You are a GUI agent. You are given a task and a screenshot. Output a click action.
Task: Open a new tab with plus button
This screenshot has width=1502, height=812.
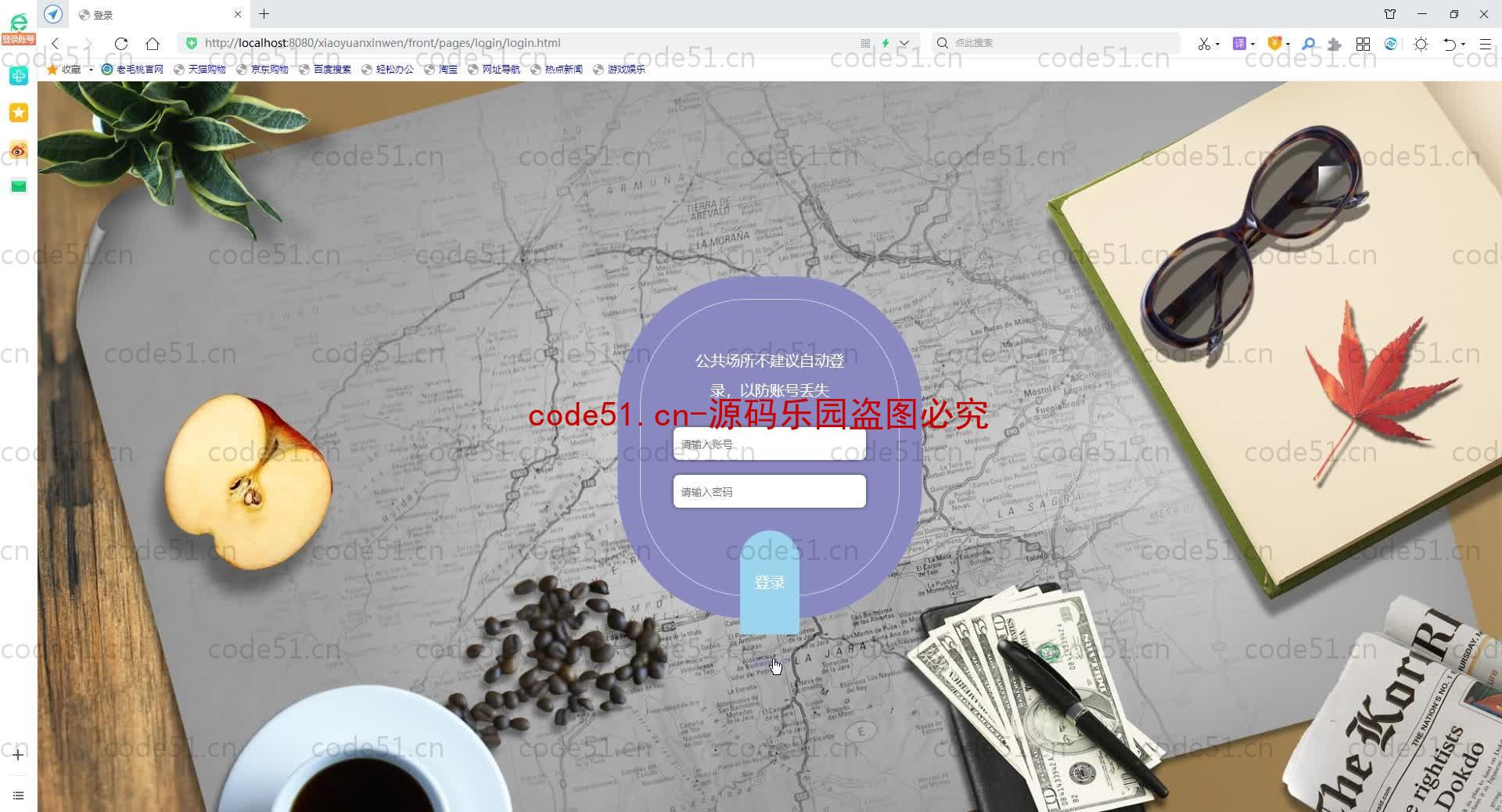[x=264, y=13]
